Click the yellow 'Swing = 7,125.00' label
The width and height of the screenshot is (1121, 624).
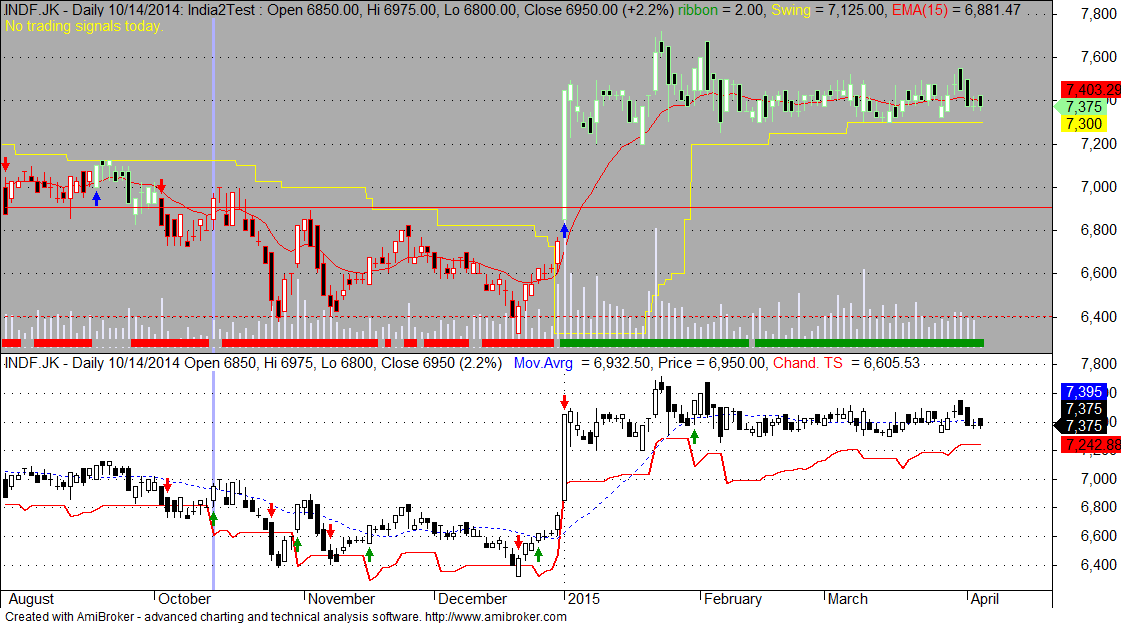click(x=828, y=10)
